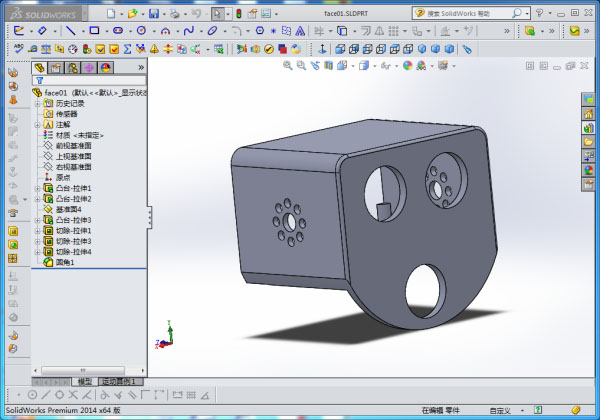Pick the Circle sketch tool

(141, 31)
